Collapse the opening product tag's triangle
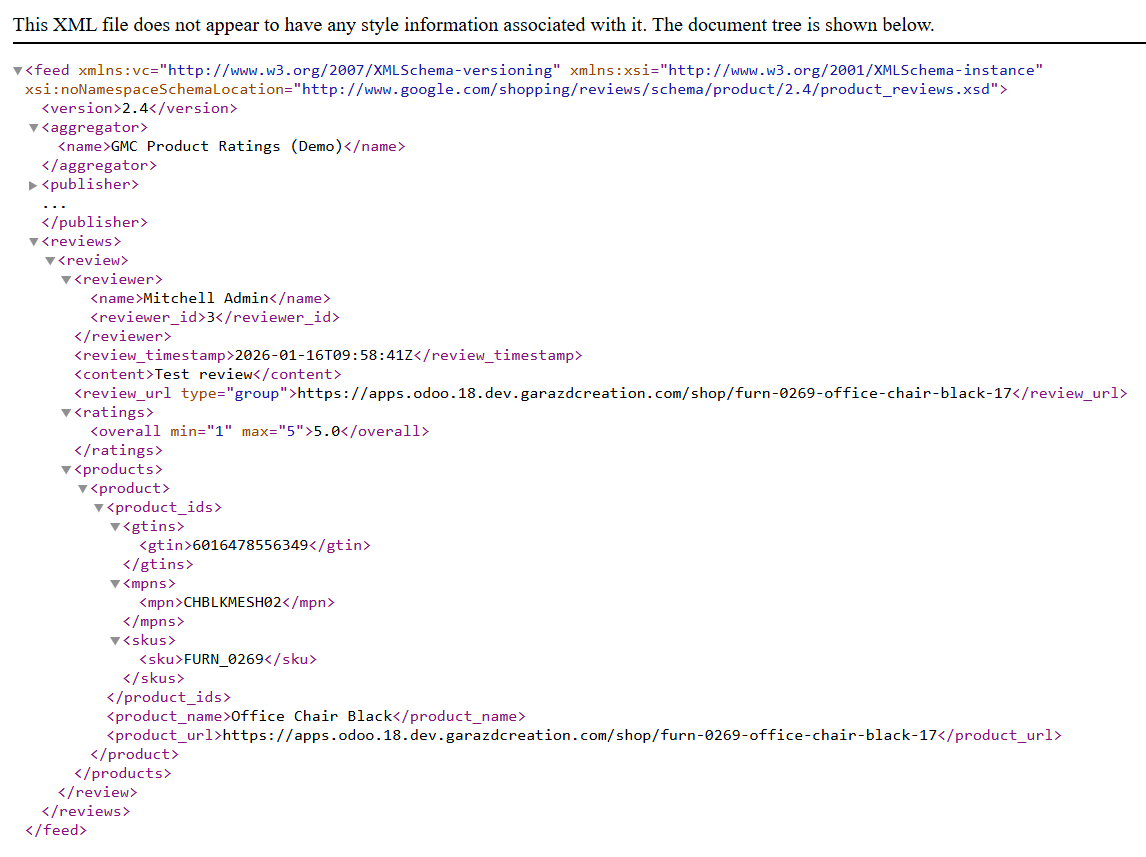Screen dimensions: 1146x857 point(83,489)
